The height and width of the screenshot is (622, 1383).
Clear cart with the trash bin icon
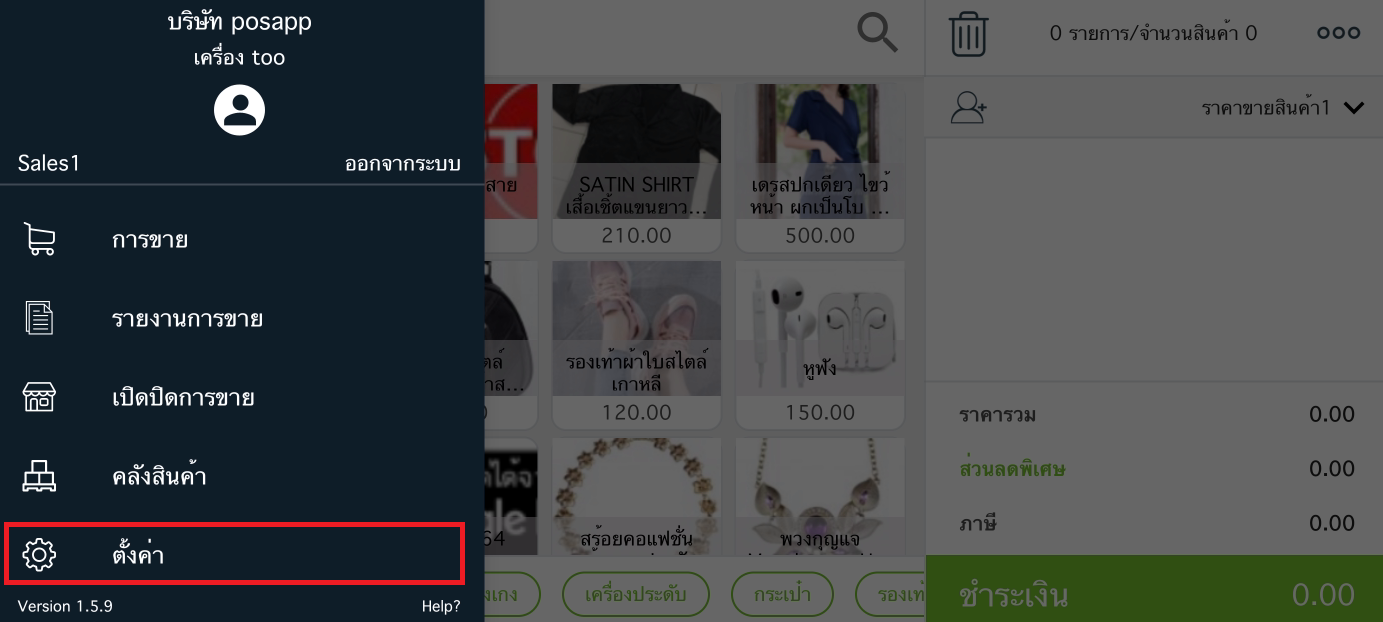point(968,34)
